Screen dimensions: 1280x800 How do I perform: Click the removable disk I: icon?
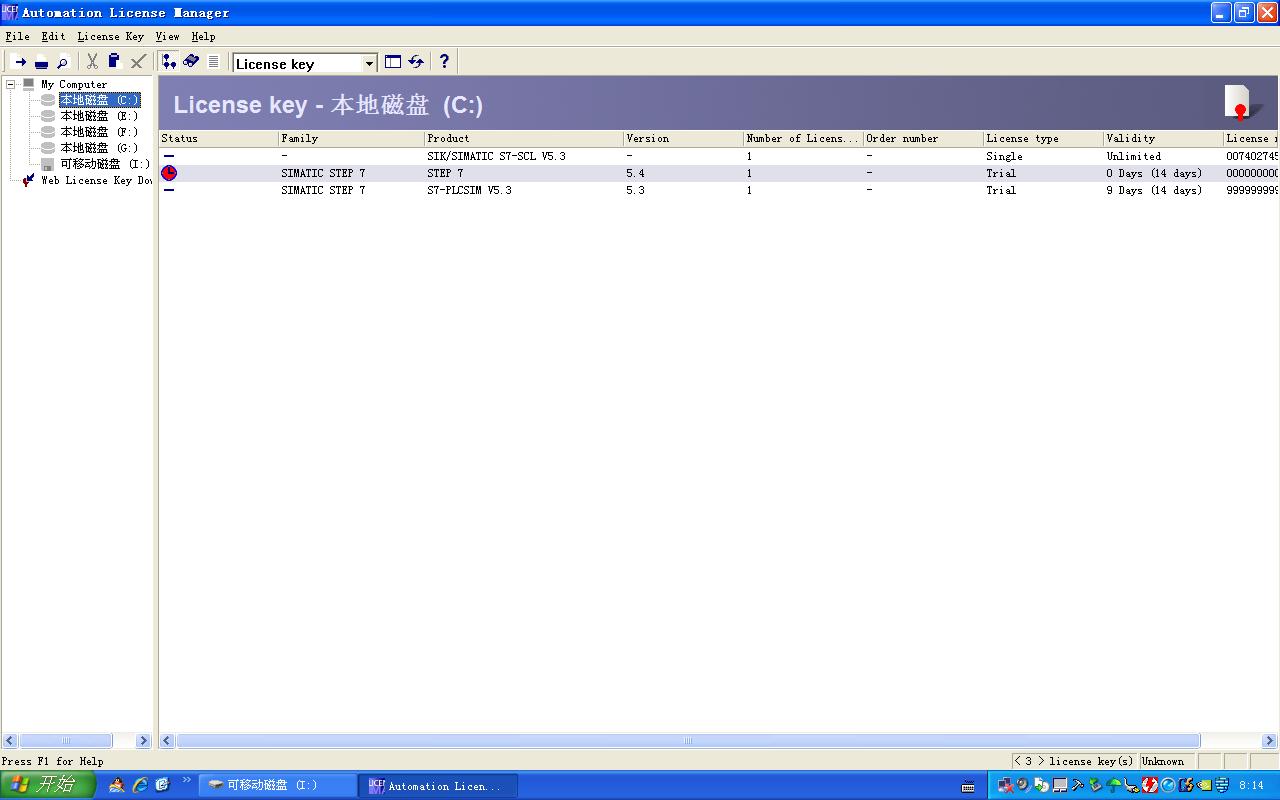point(48,164)
